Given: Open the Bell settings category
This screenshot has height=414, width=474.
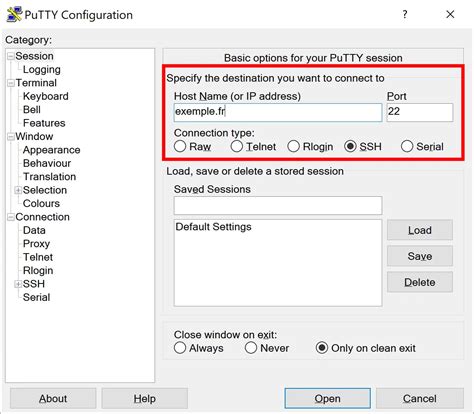Looking at the screenshot, I should [x=32, y=109].
